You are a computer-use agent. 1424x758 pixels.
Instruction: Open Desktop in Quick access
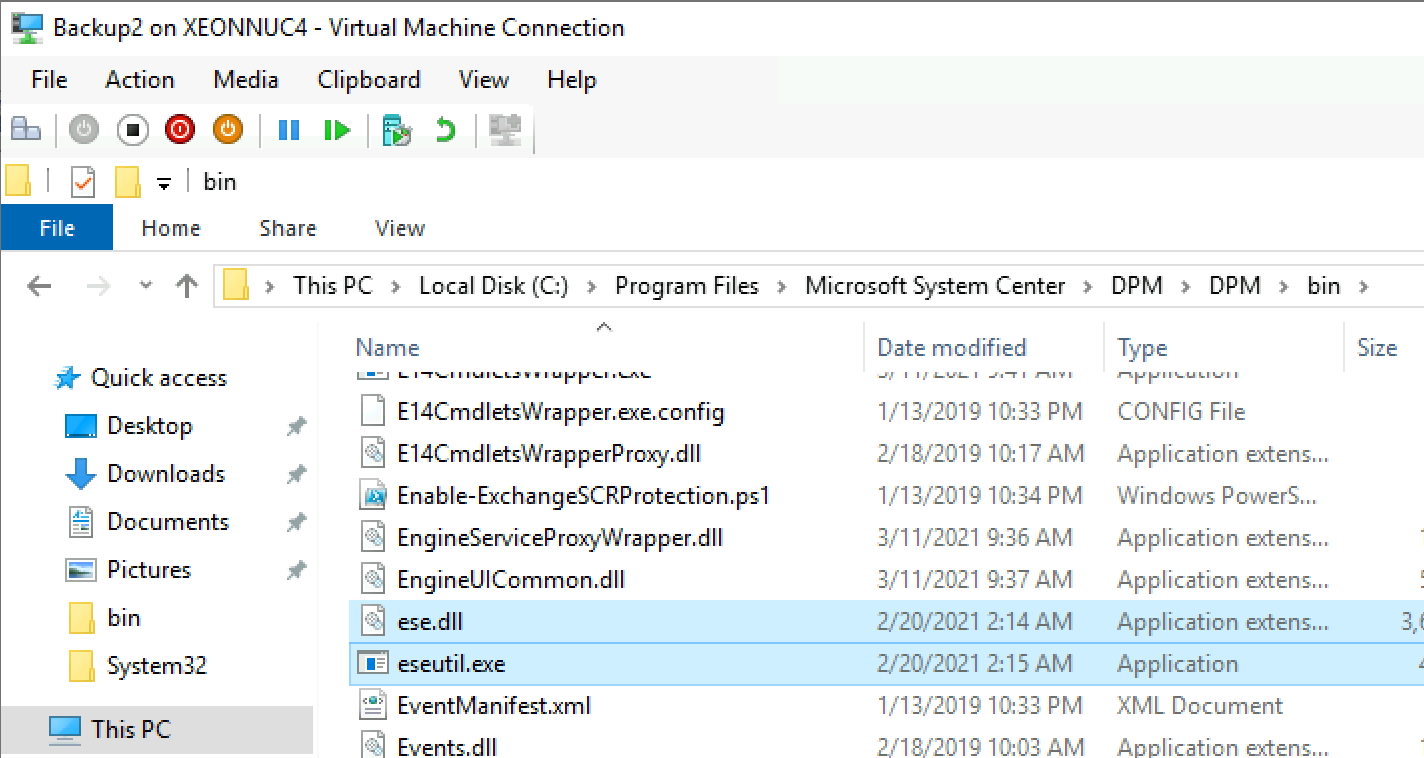[x=149, y=426]
